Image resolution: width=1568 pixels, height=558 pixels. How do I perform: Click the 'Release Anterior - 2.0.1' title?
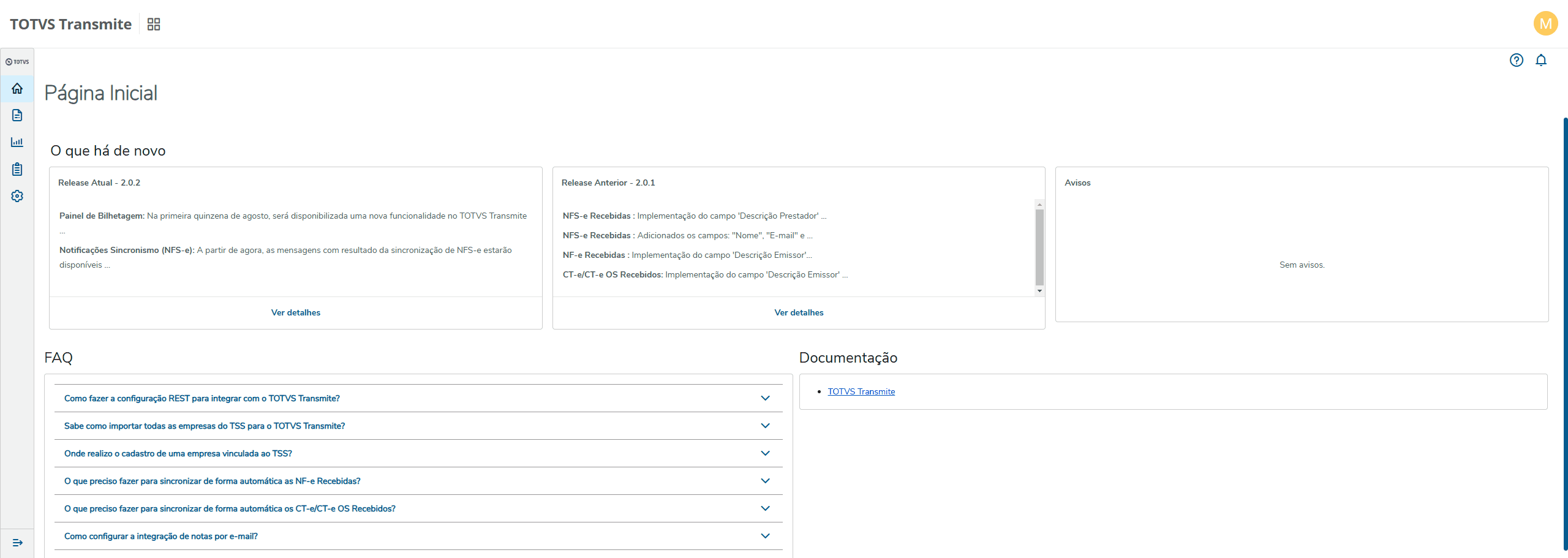[608, 183]
